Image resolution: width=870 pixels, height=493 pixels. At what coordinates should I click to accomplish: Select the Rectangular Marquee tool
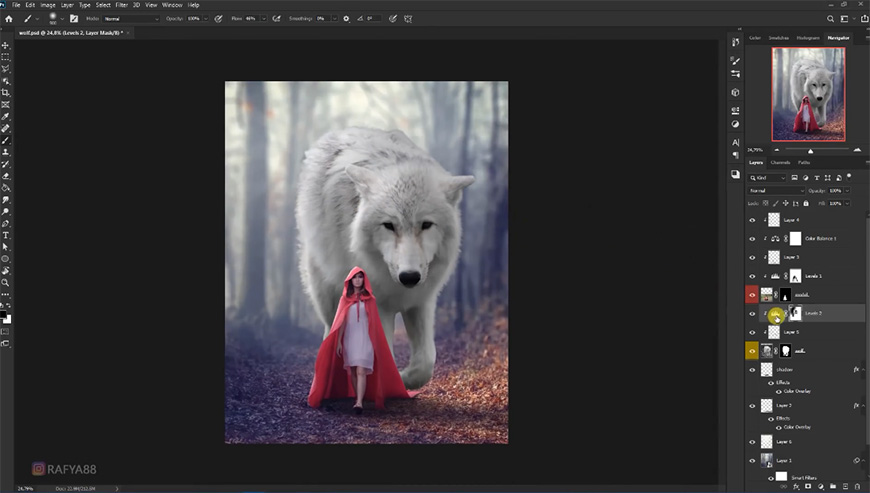[x=6, y=57]
